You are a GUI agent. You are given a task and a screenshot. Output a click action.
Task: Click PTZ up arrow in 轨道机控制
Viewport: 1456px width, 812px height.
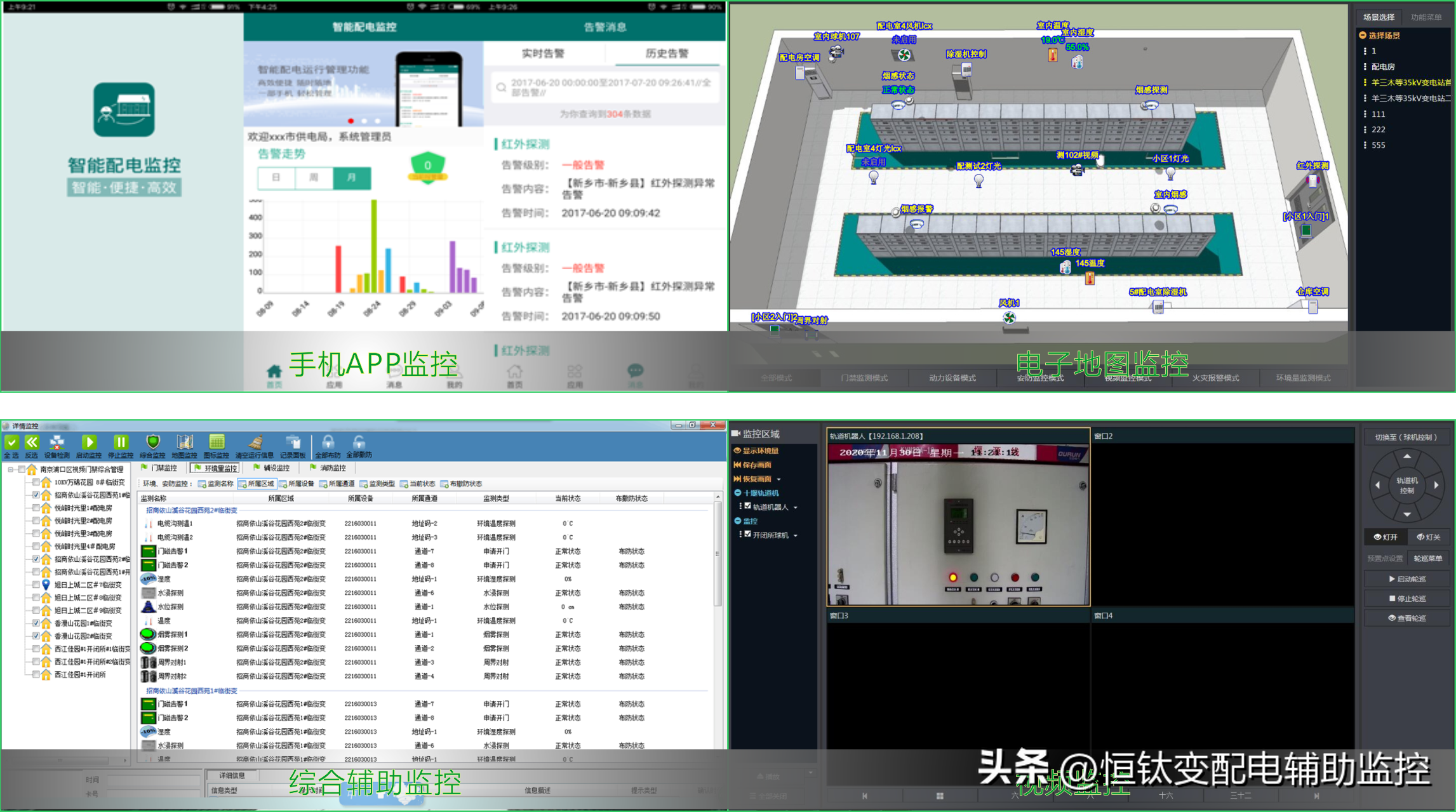tap(1407, 456)
